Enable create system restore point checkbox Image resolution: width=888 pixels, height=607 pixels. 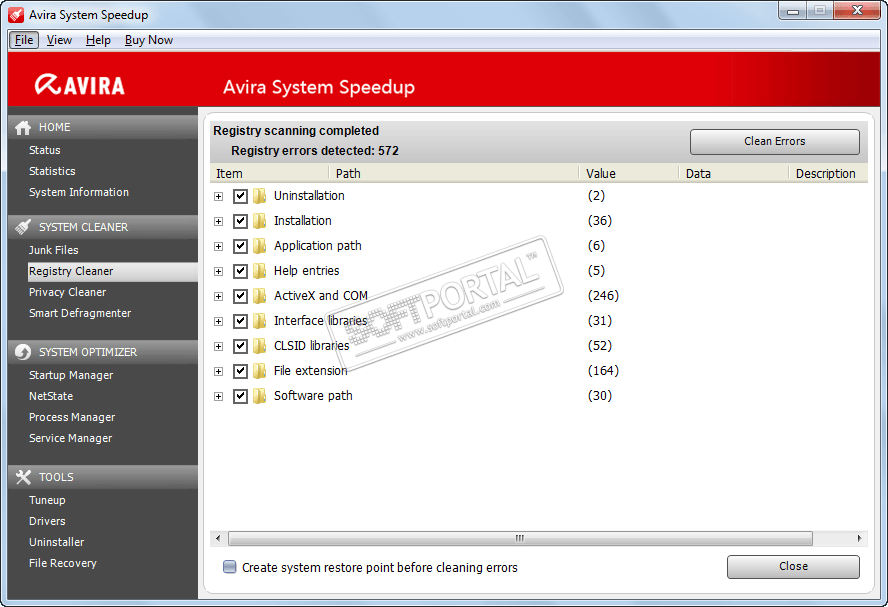(229, 567)
